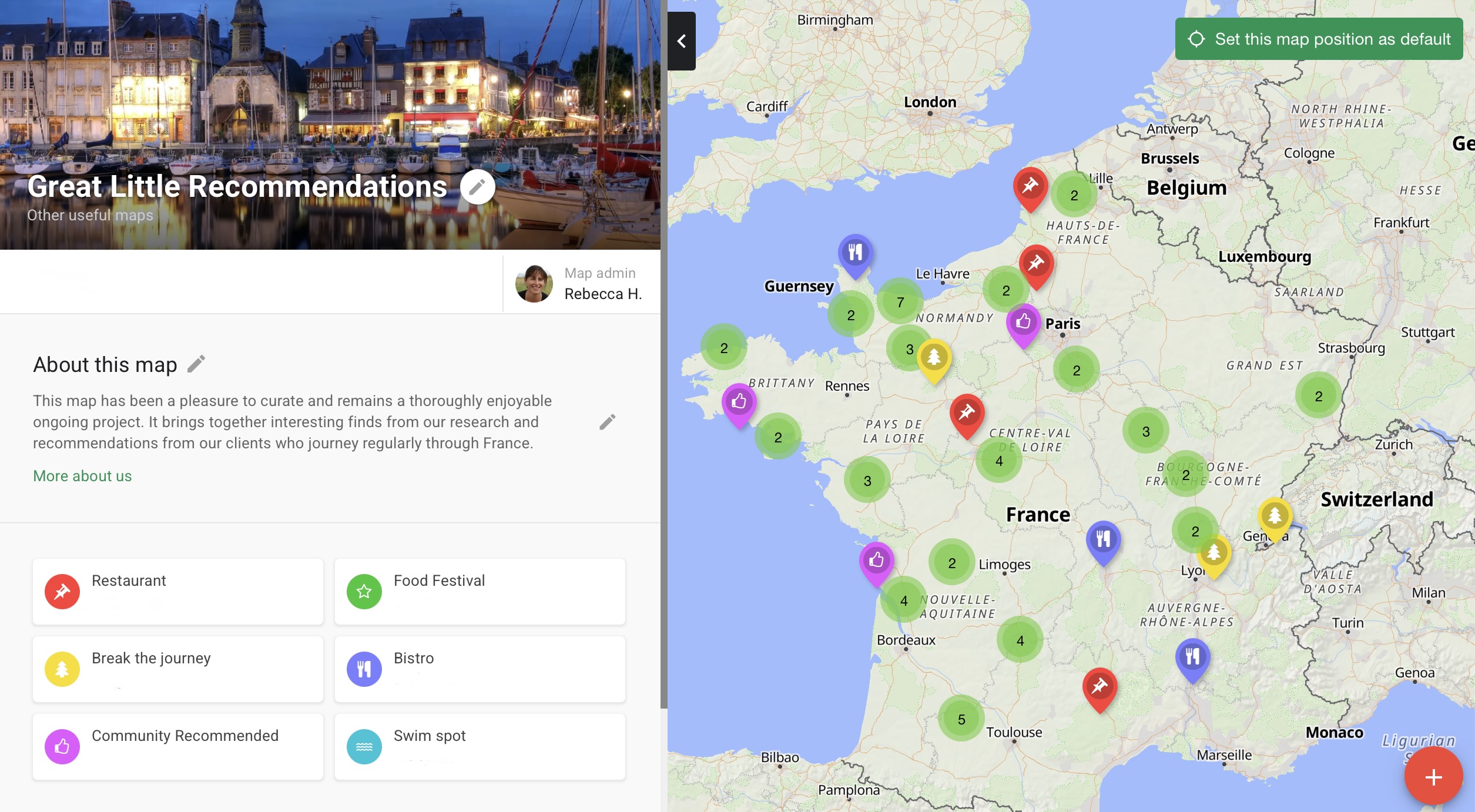Open the Other useful maps subtitle

[90, 215]
